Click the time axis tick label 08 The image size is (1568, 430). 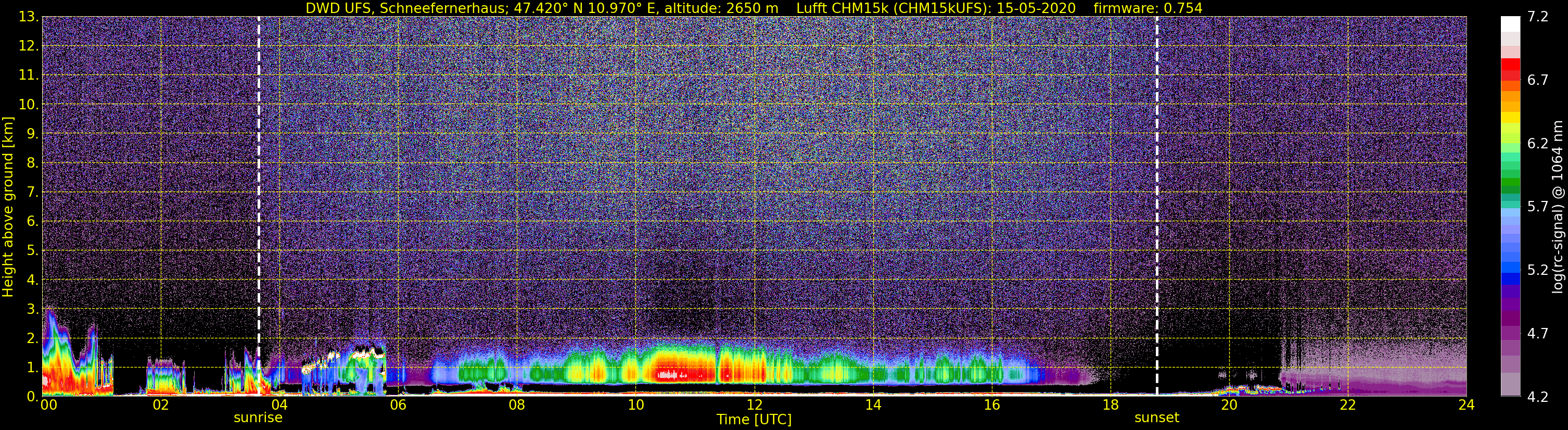pyautogui.click(x=517, y=405)
